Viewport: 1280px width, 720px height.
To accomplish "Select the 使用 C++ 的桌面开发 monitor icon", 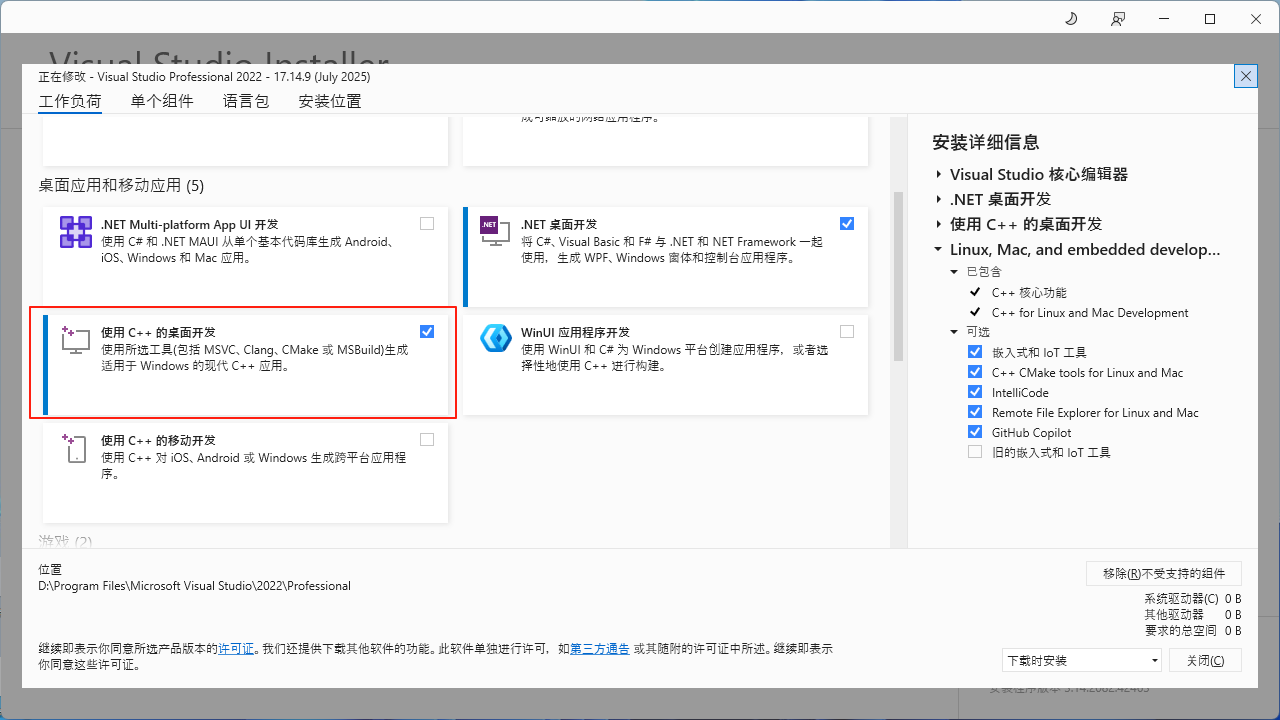I will 75,339.
